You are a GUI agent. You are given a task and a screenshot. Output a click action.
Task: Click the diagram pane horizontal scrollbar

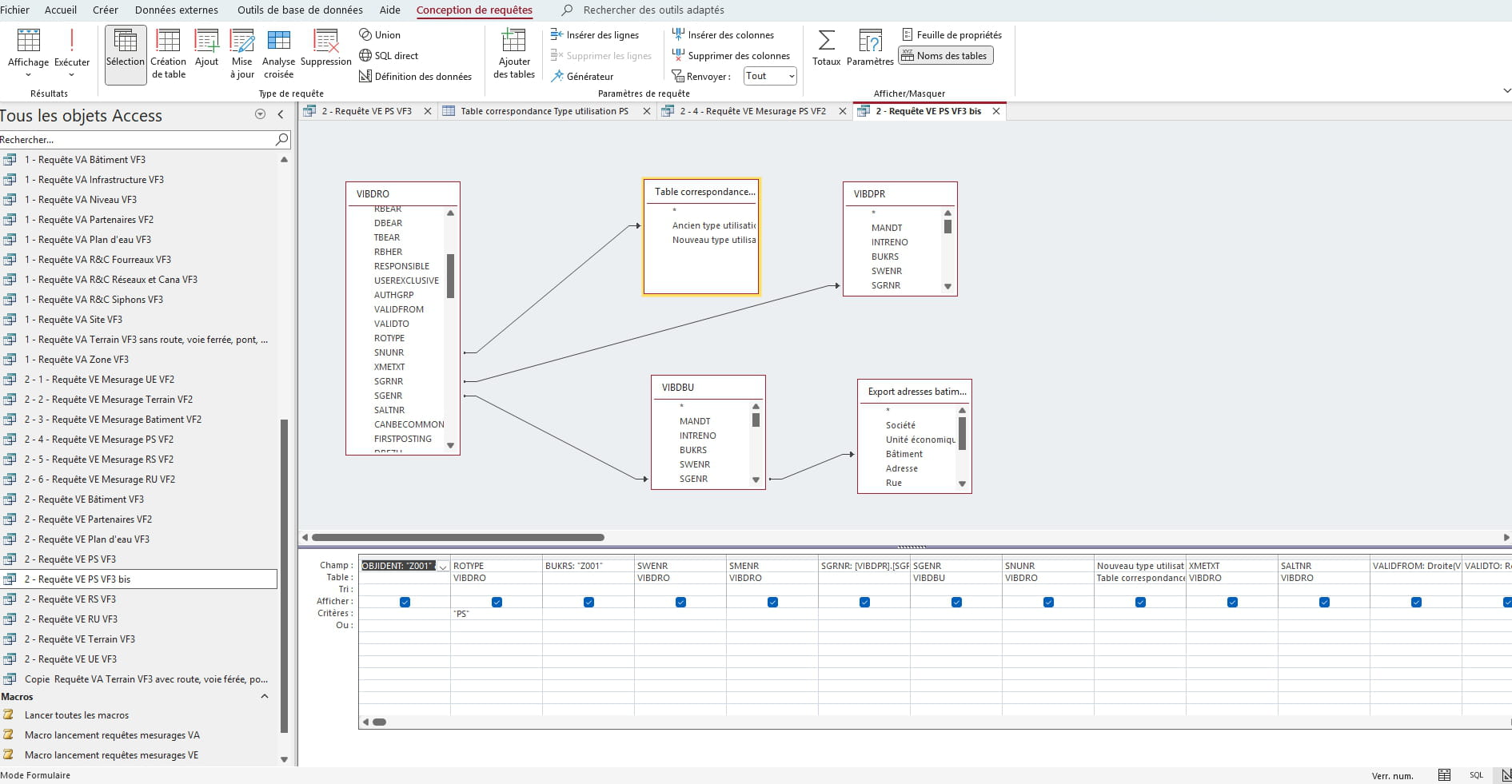point(457,537)
